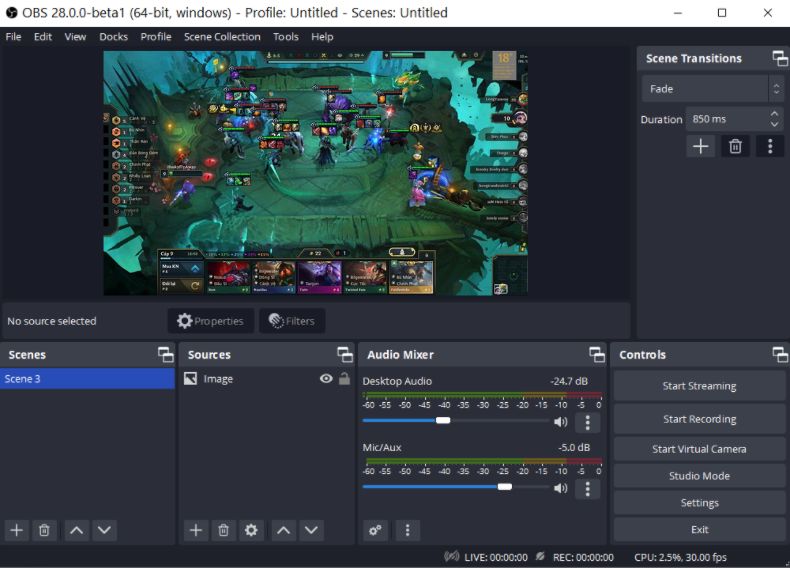Click the CPU: 2.5%, 30.00 fps readout
The height and width of the screenshot is (568, 790).
click(680, 557)
